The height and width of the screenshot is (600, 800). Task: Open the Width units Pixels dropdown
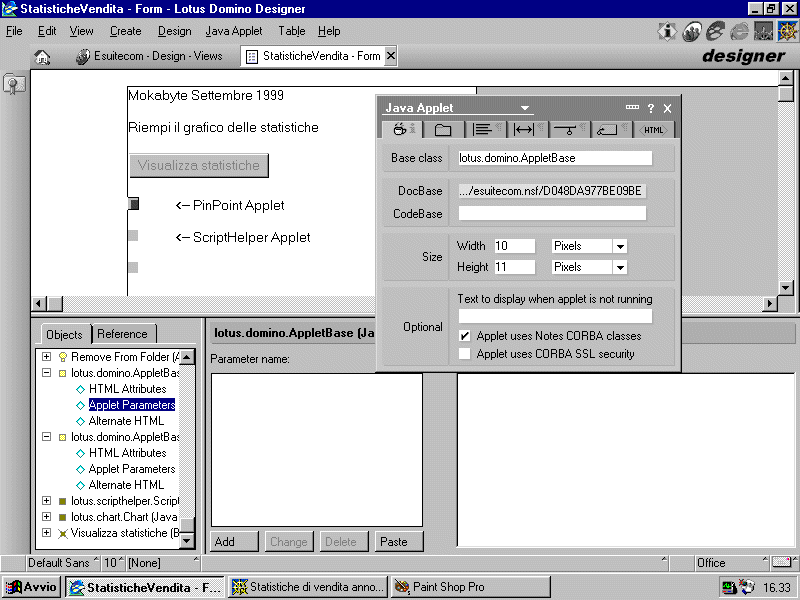pyautogui.click(x=620, y=246)
